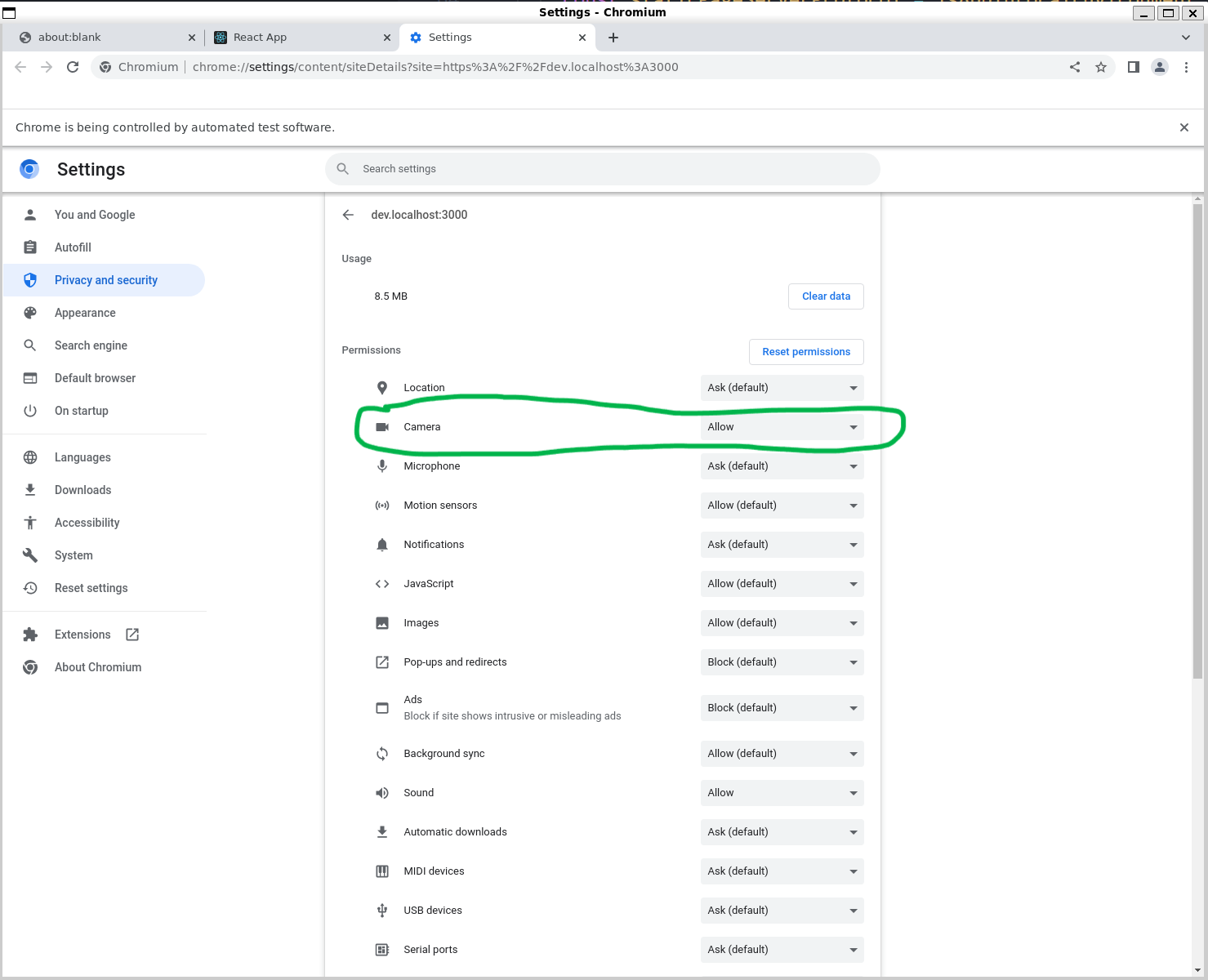1208x980 pixels.
Task: Open a new tab with the plus button
Action: [613, 38]
